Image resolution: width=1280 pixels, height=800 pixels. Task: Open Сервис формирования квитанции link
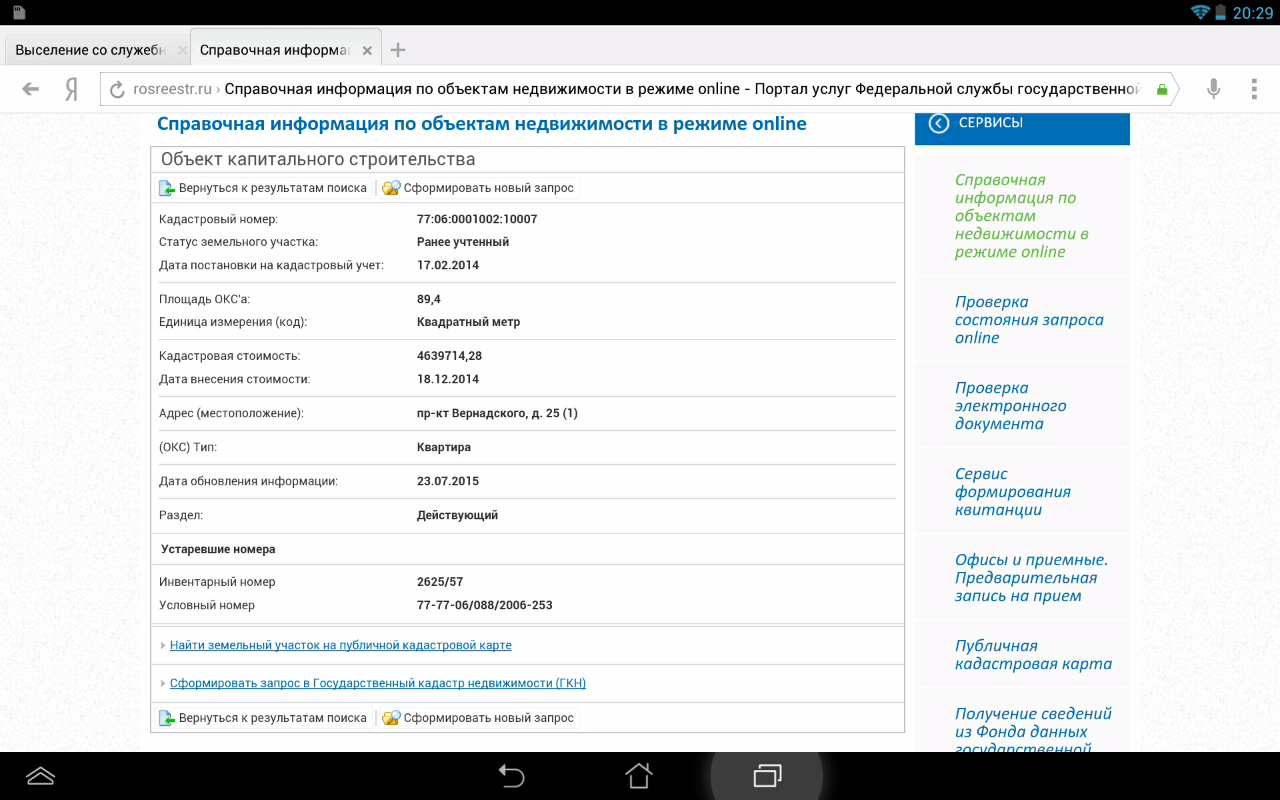[1012, 492]
